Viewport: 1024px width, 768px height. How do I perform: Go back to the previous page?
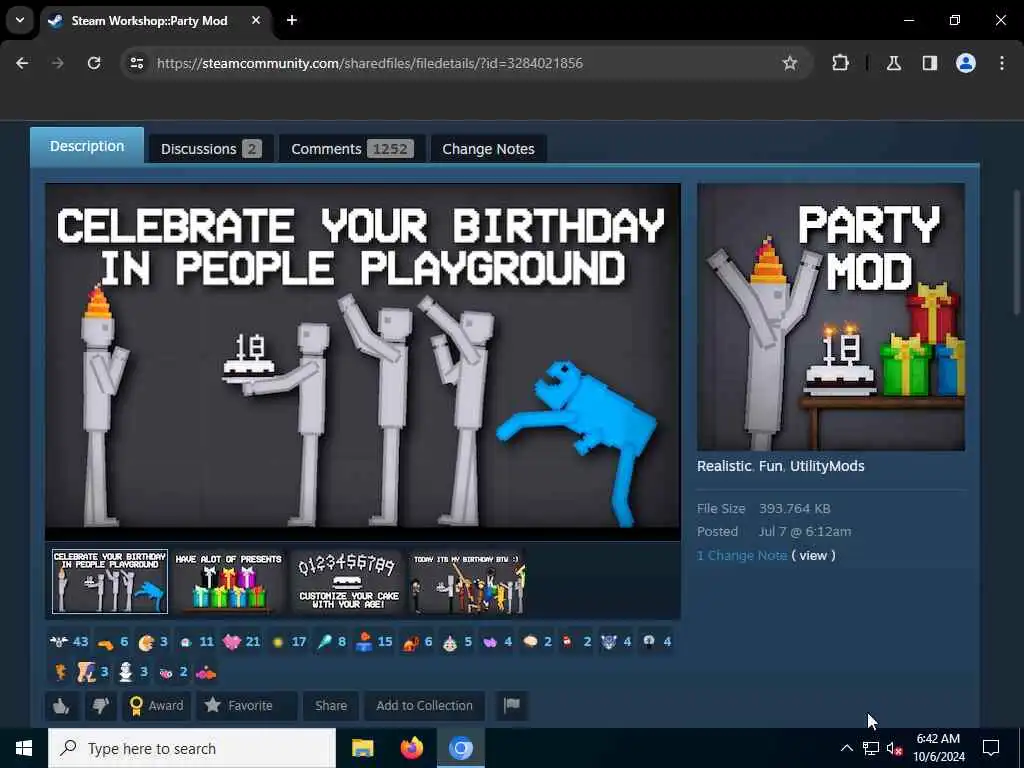(22, 63)
